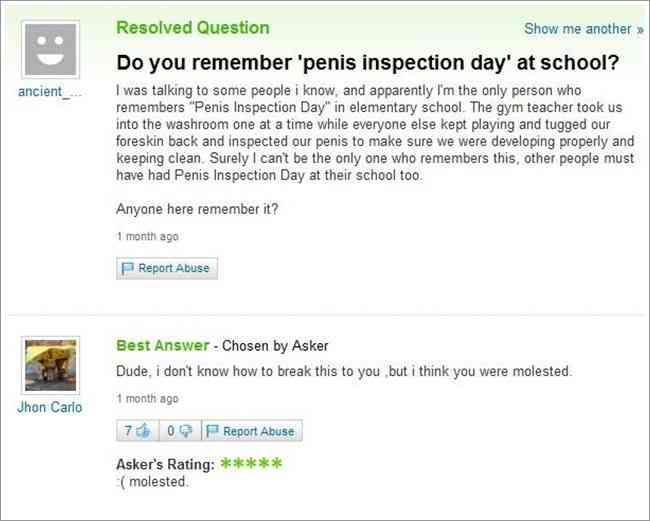This screenshot has height=521, width=650.
Task: Click the green Asker's Rating stars
Action: (x=251, y=464)
